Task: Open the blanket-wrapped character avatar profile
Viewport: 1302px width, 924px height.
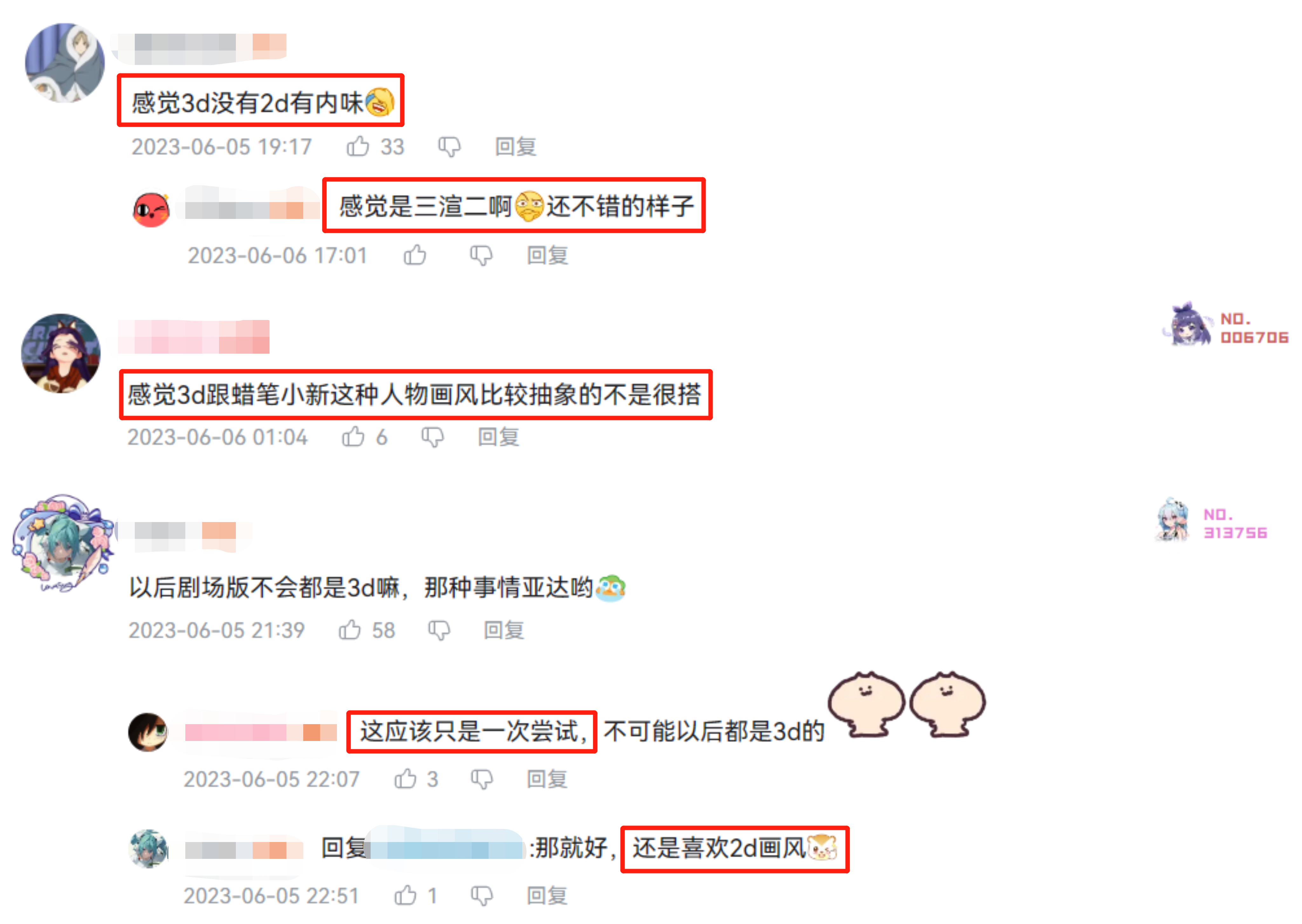Action: (x=65, y=63)
